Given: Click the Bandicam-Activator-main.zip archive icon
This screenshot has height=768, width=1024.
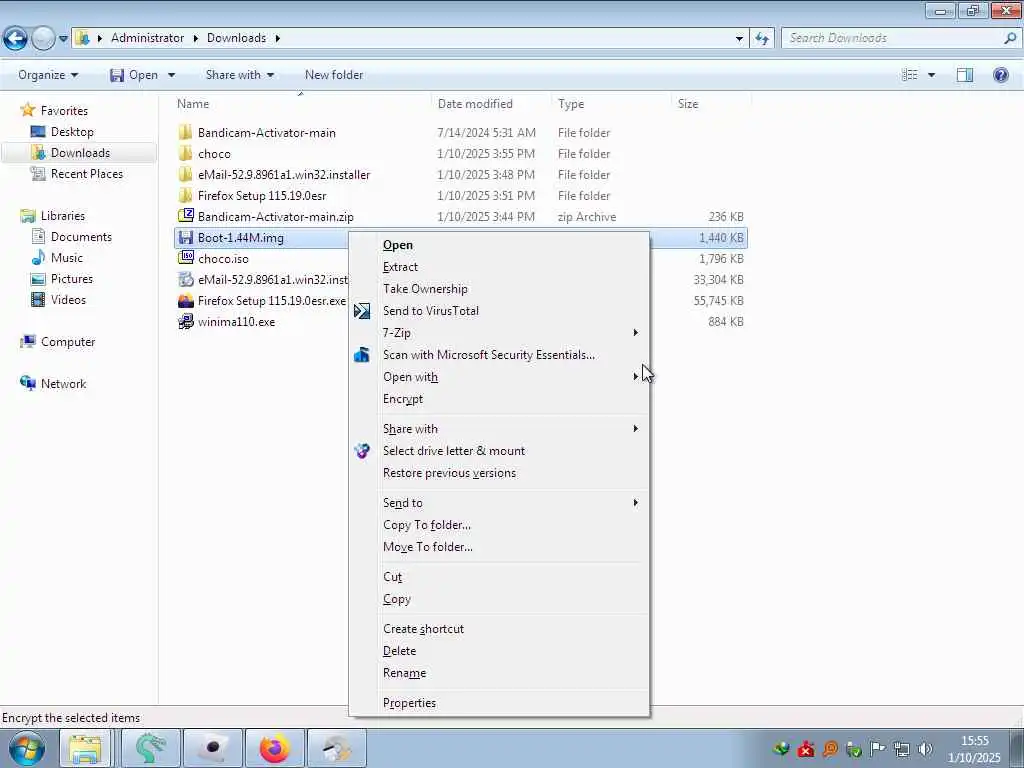Looking at the screenshot, I should point(186,216).
